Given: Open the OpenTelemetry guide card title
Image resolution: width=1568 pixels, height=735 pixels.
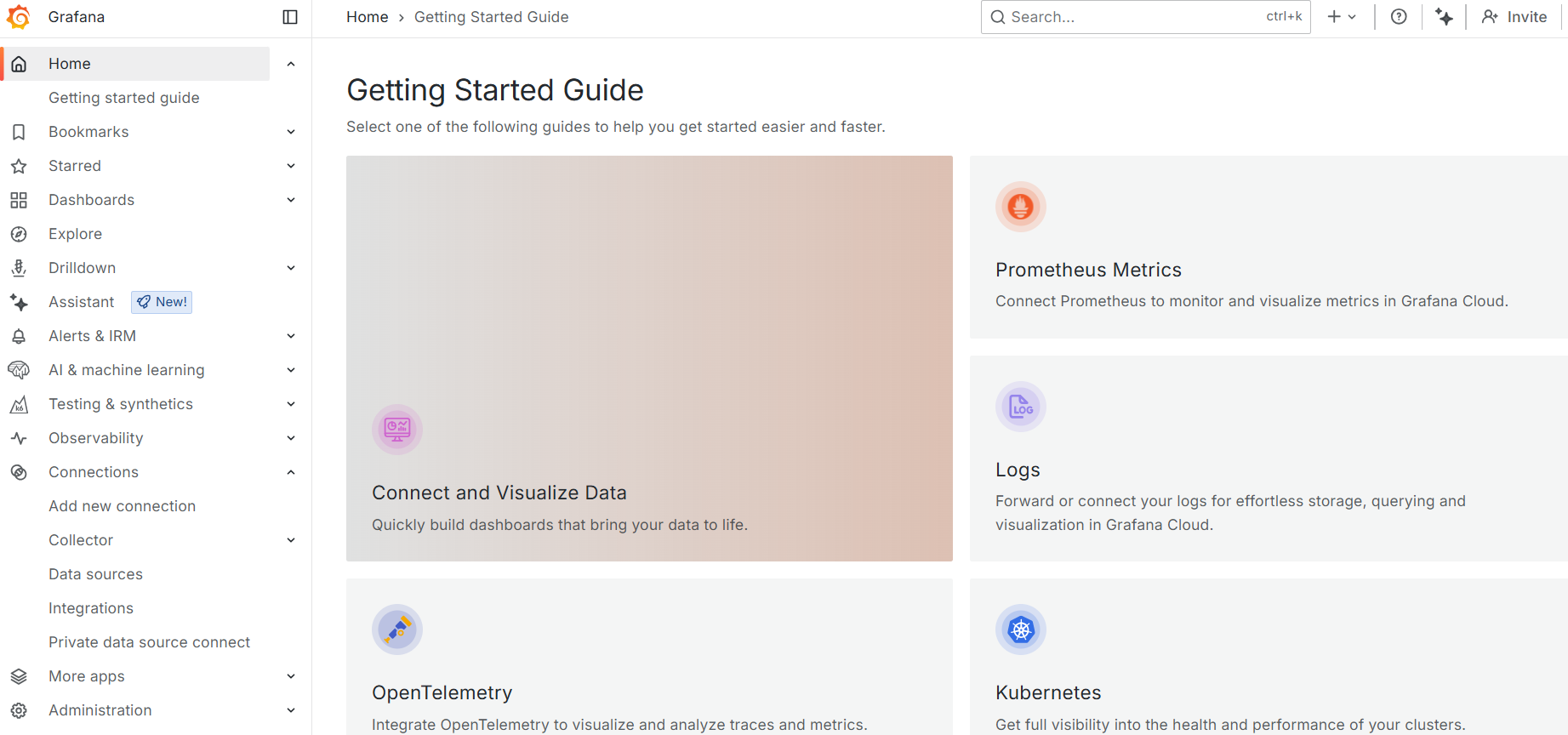Looking at the screenshot, I should (x=442, y=692).
